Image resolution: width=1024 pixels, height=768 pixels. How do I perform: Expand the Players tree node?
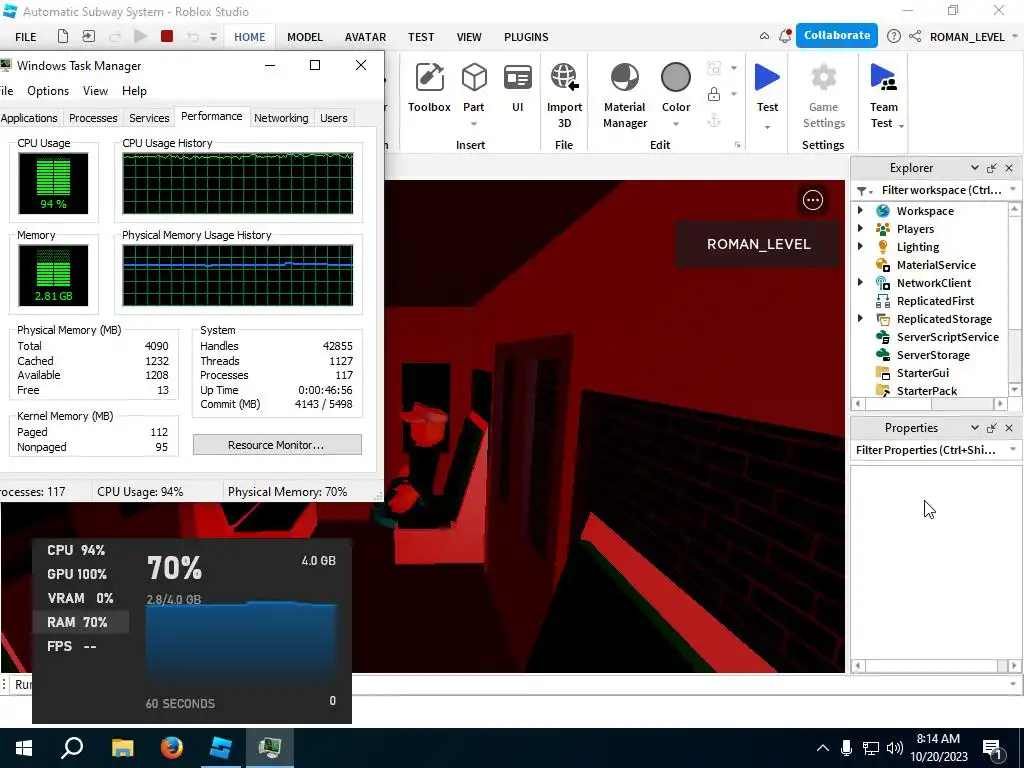pyautogui.click(x=861, y=229)
